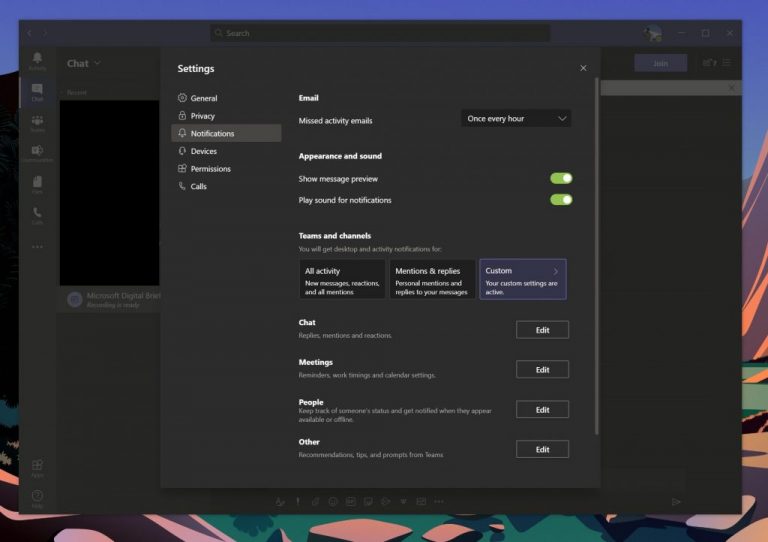The width and height of the screenshot is (768, 542).
Task: Open the profile avatar menu
Action: pyautogui.click(x=652, y=33)
